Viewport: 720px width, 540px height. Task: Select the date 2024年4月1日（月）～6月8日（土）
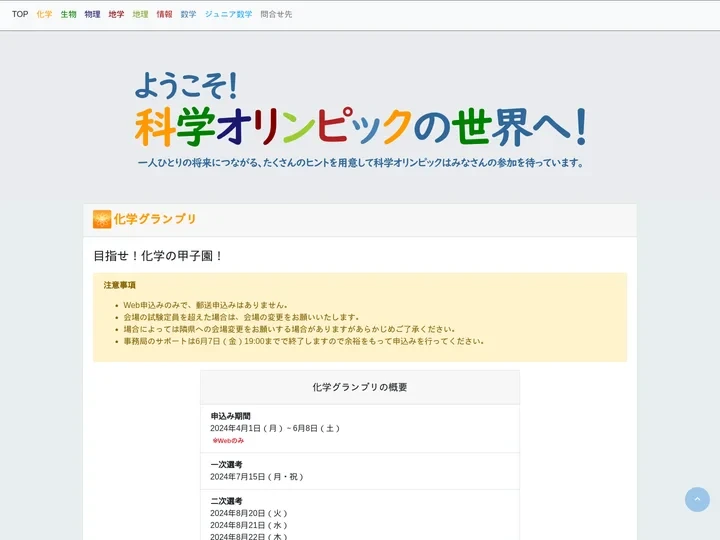tap(276, 428)
